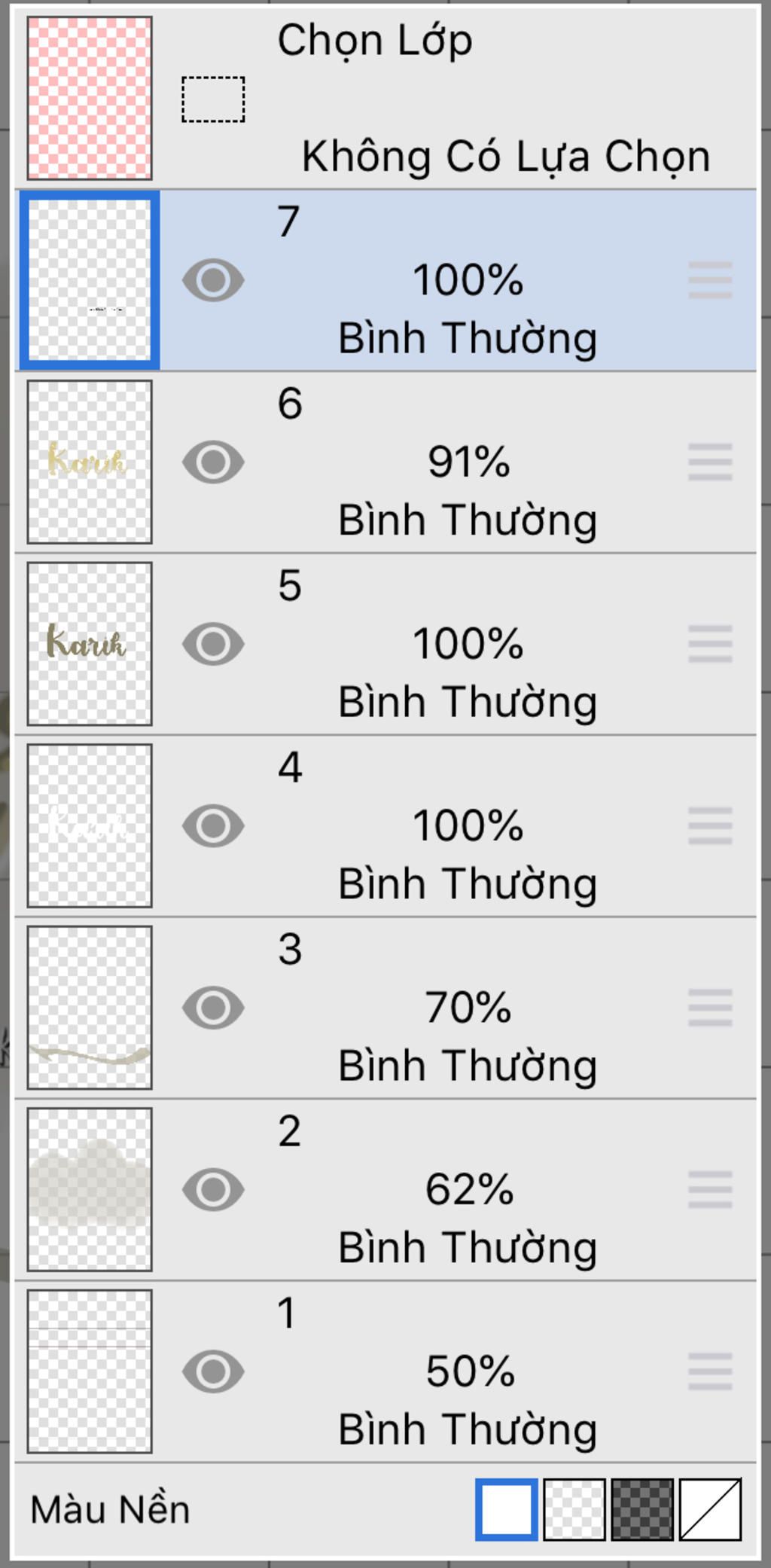The width and height of the screenshot is (771, 1568).
Task: Toggle visibility of layer 6
Action: point(213,462)
